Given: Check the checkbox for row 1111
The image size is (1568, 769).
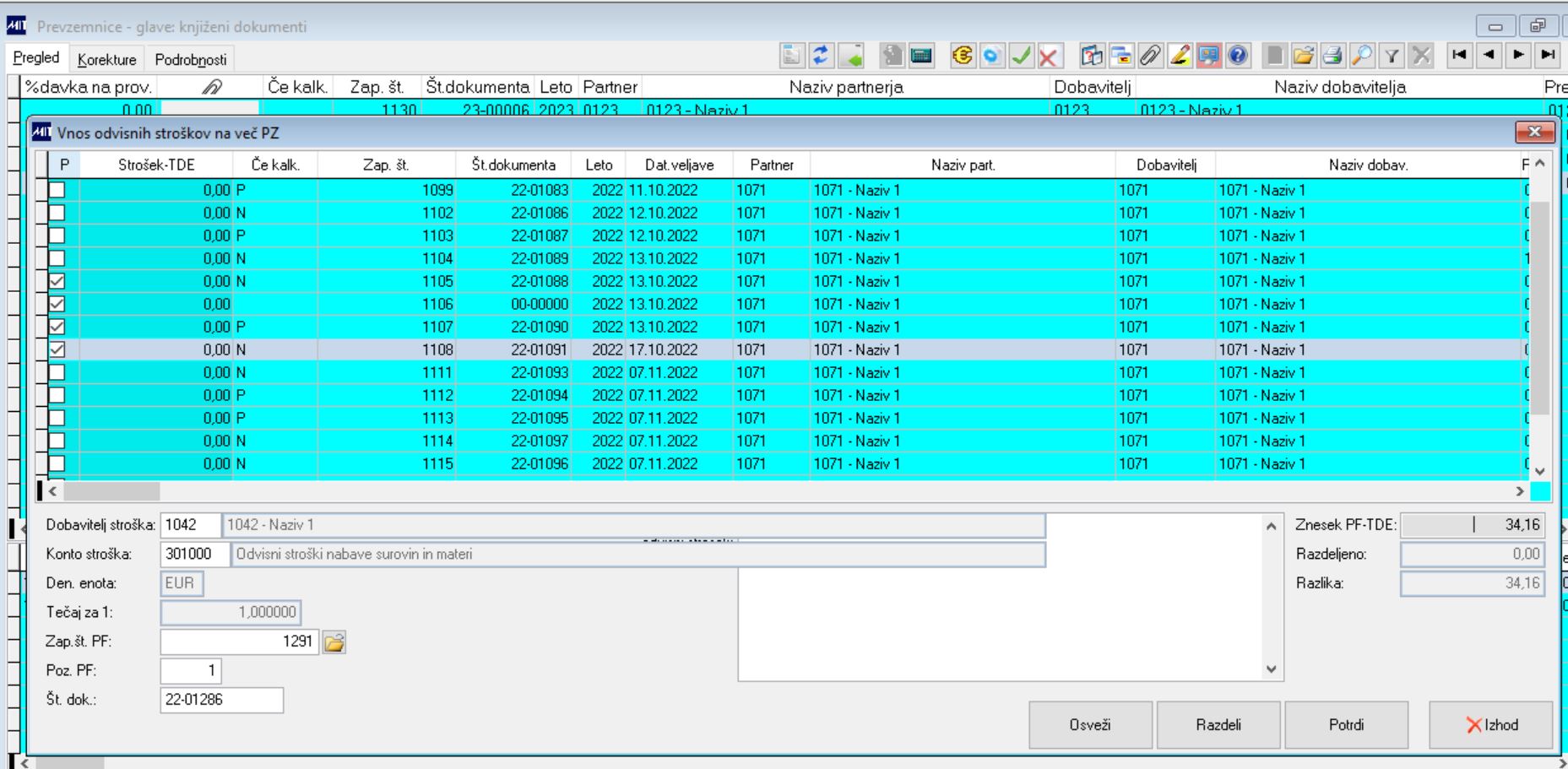Looking at the screenshot, I should pyautogui.click(x=57, y=372).
